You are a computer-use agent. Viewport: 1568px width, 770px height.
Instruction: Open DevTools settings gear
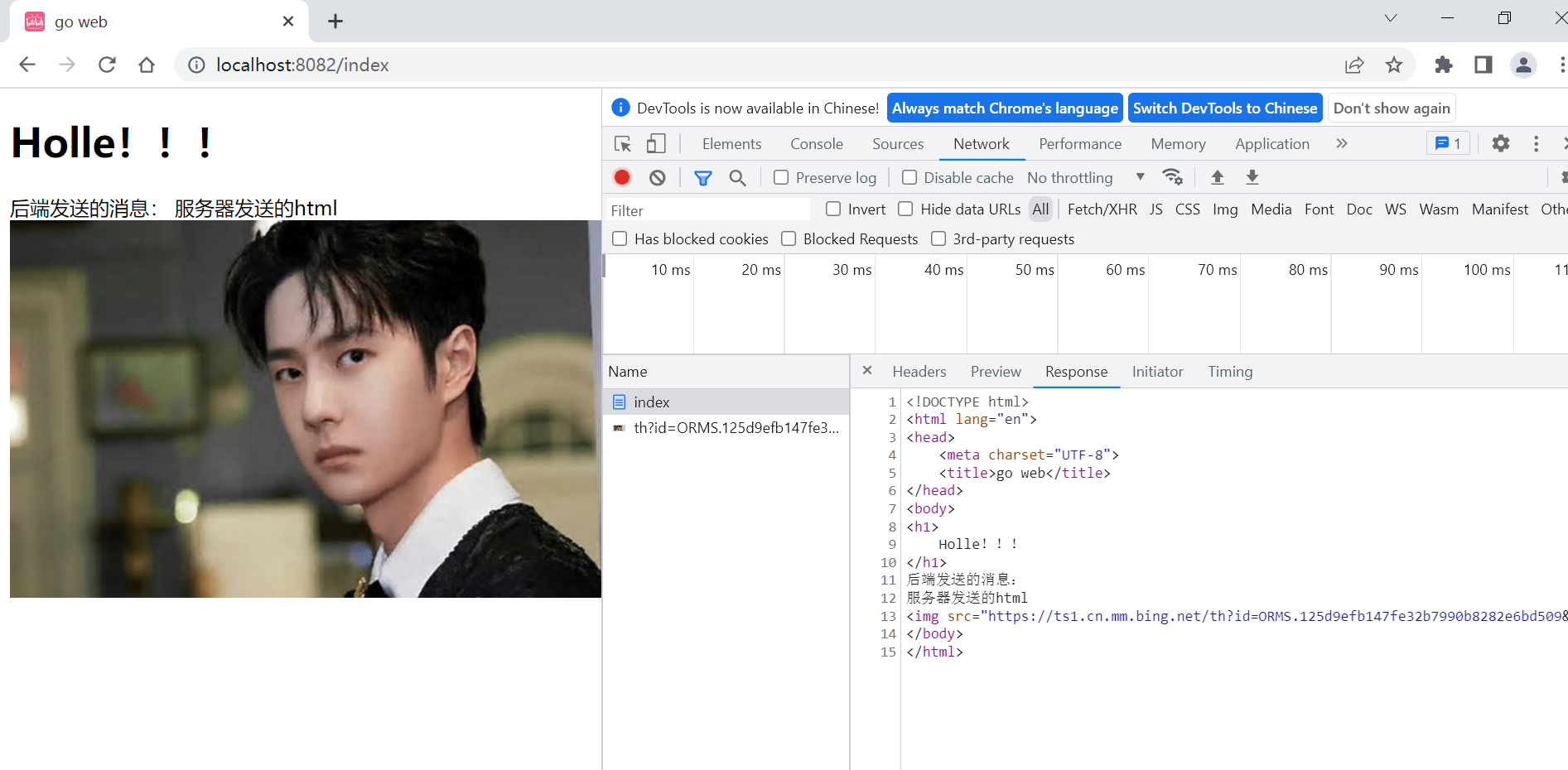tap(1501, 143)
